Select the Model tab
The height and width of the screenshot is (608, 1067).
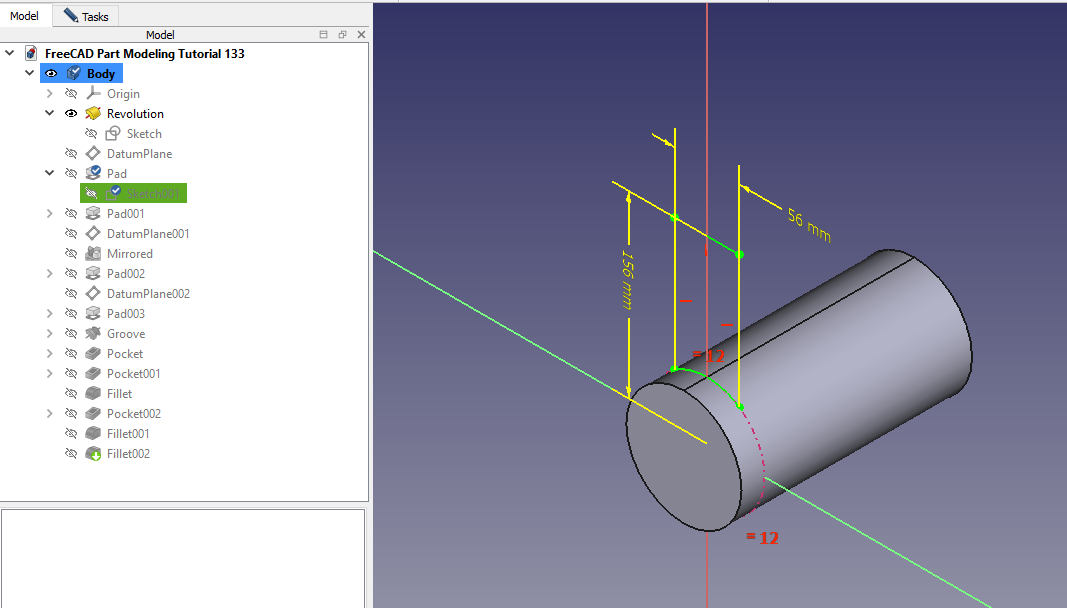coord(25,16)
